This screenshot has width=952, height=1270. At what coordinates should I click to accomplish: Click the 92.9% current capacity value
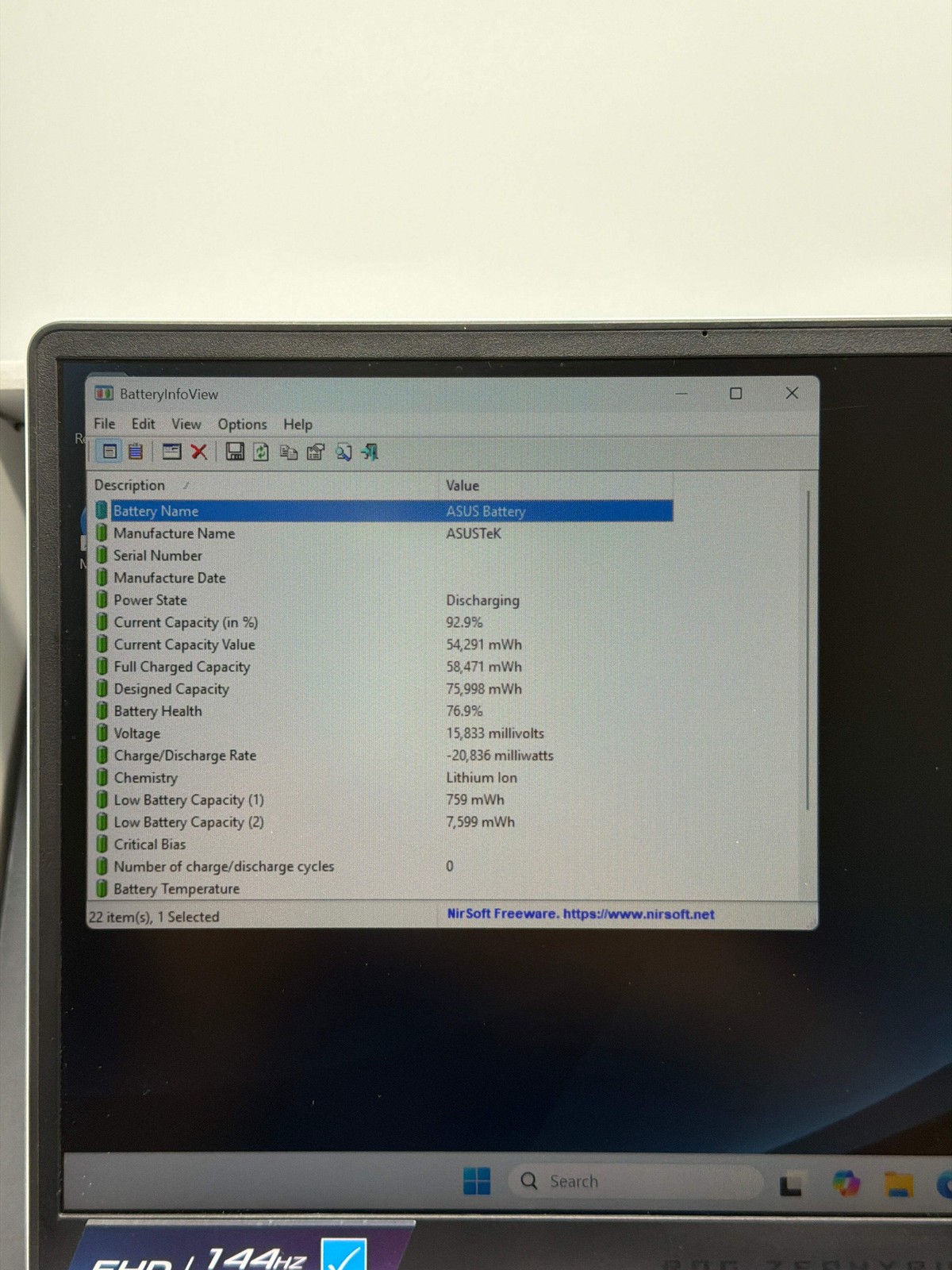[464, 622]
